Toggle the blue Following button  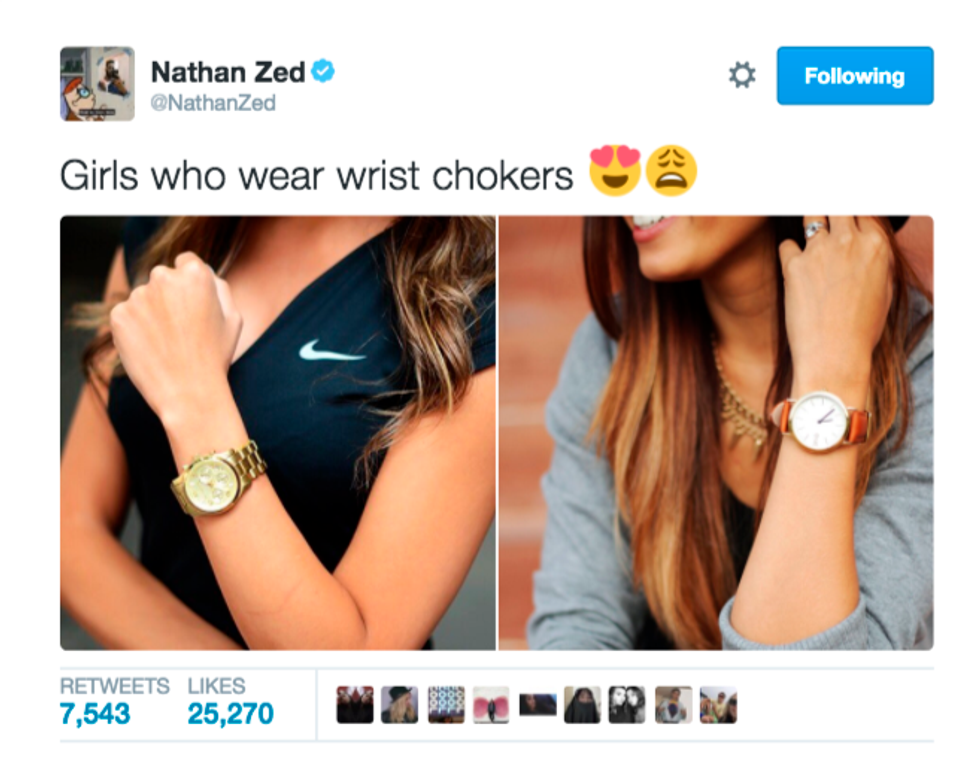click(x=855, y=76)
